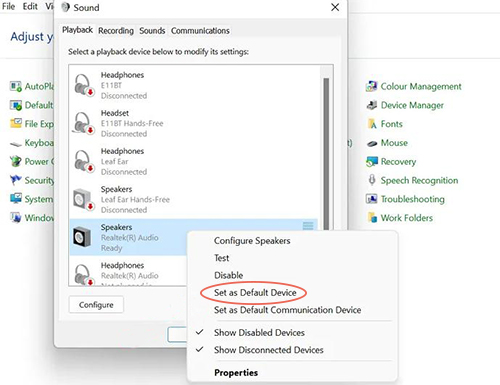Open the Edit menu
Screen dimensions: 500x385
(30, 6)
